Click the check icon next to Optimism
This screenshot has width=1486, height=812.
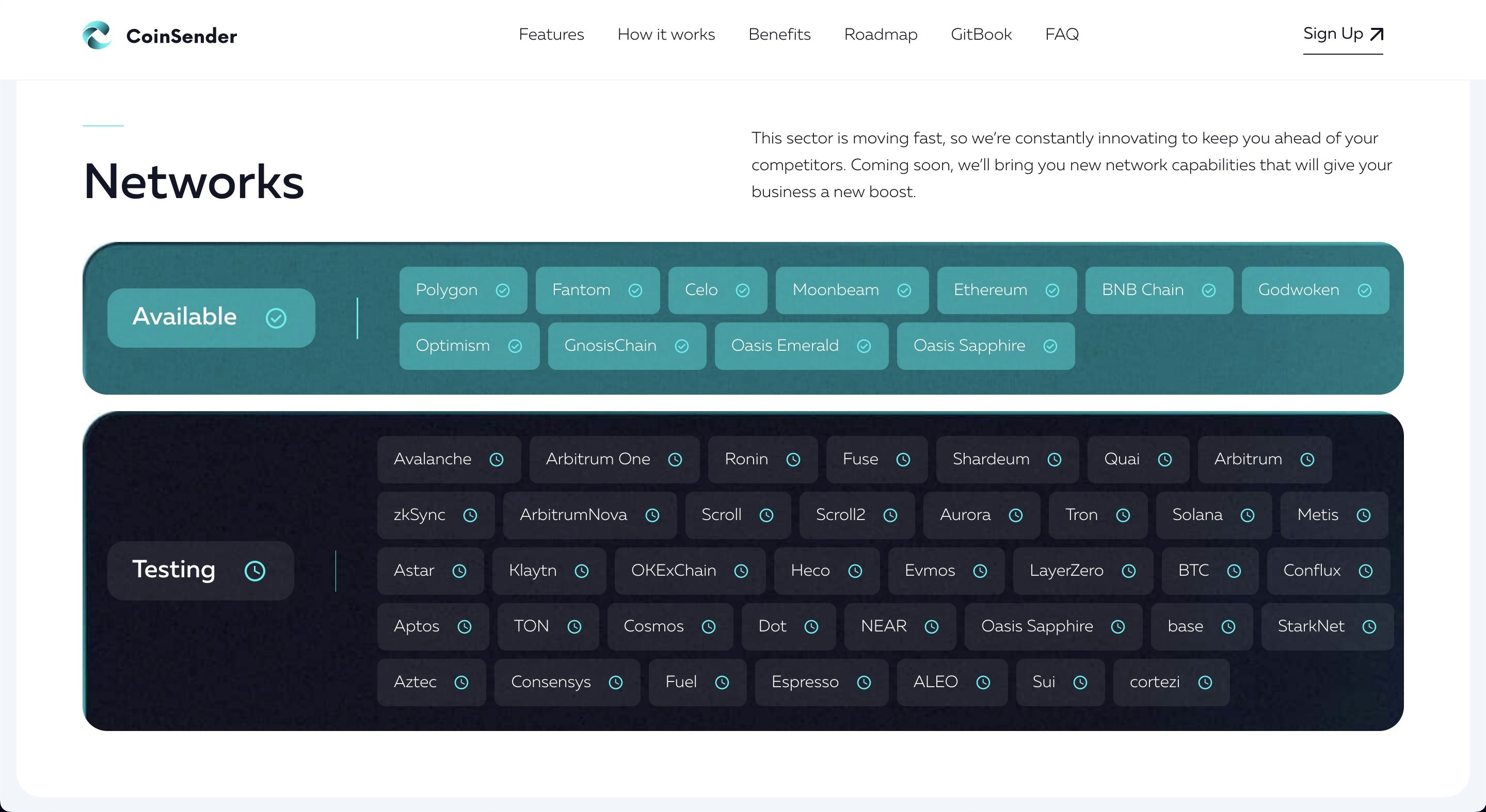point(515,346)
